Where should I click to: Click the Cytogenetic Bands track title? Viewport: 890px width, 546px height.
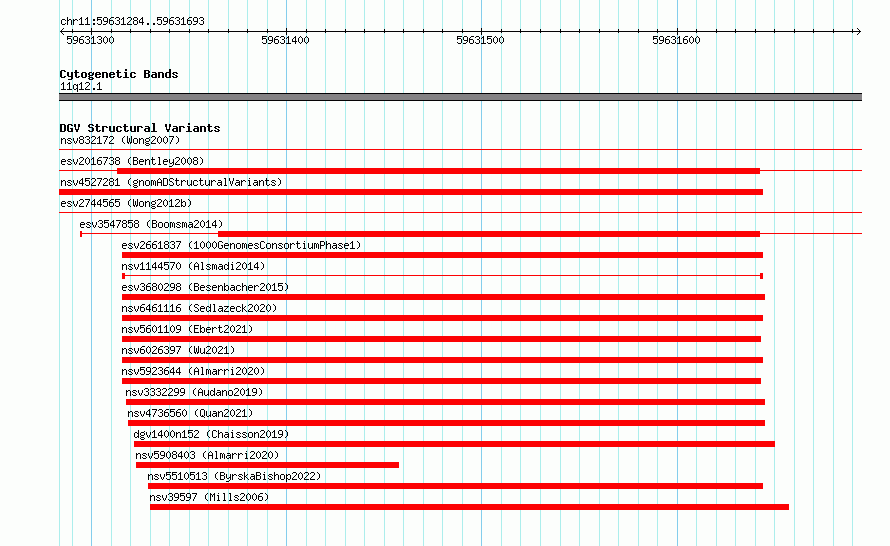click(x=119, y=74)
